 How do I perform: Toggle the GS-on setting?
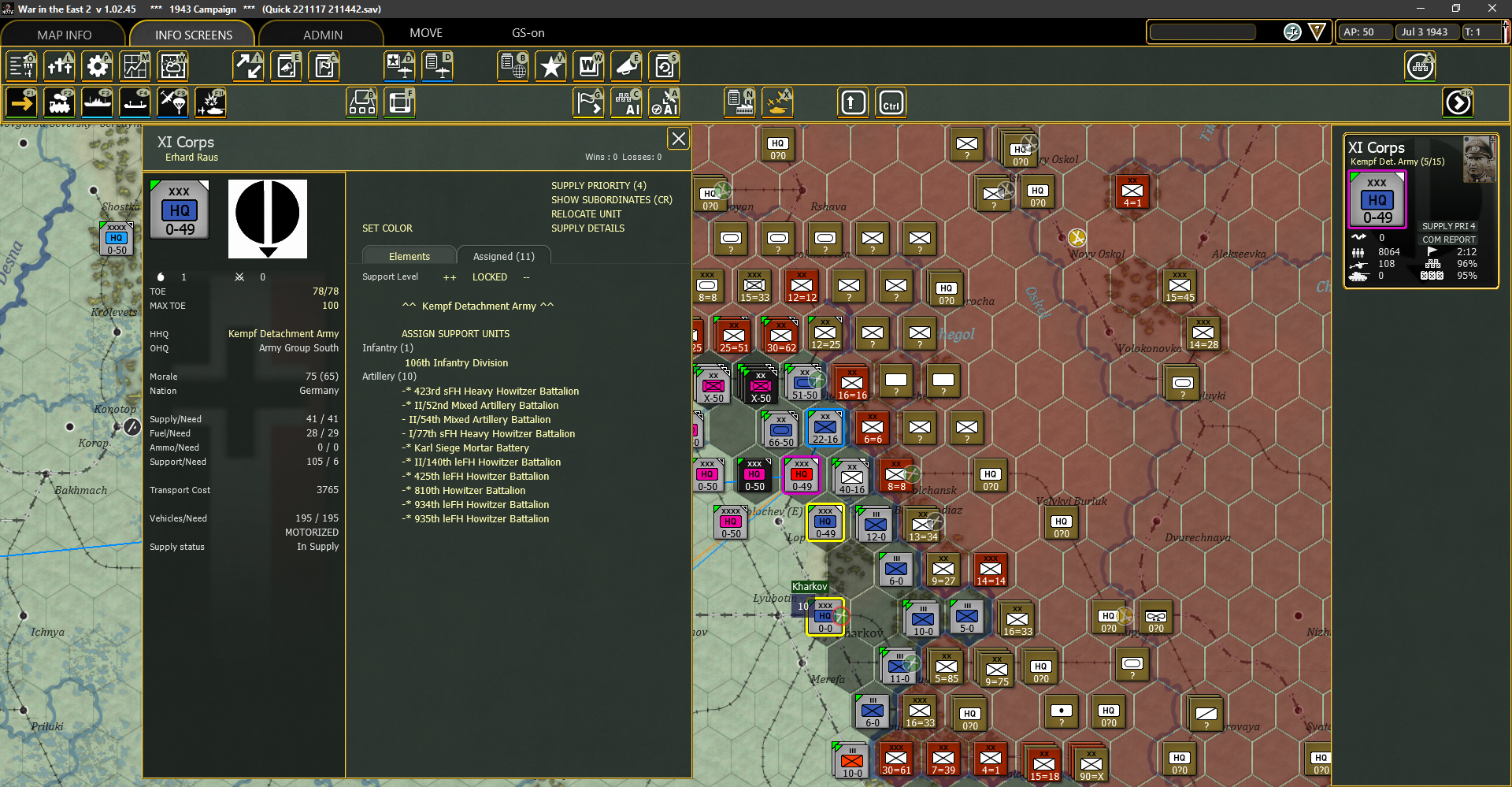point(528,33)
